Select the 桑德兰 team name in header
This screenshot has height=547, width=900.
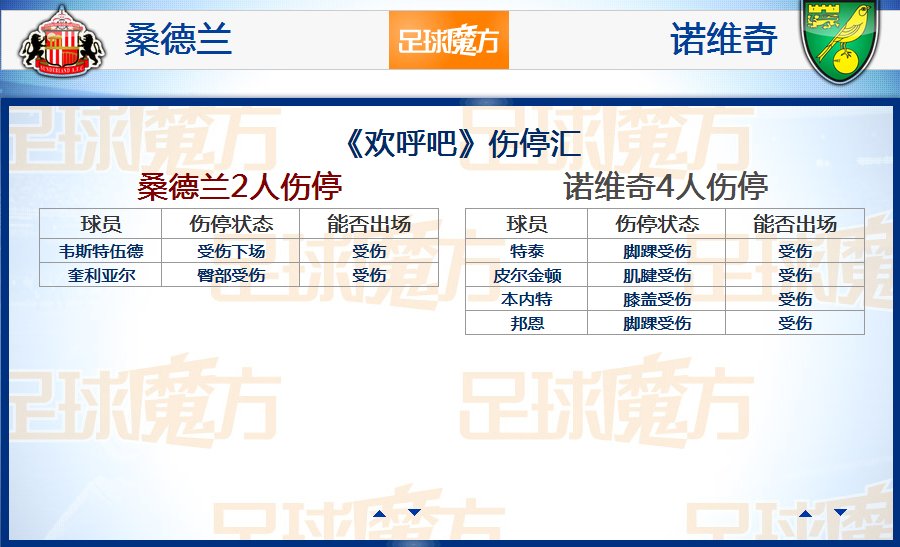point(178,40)
